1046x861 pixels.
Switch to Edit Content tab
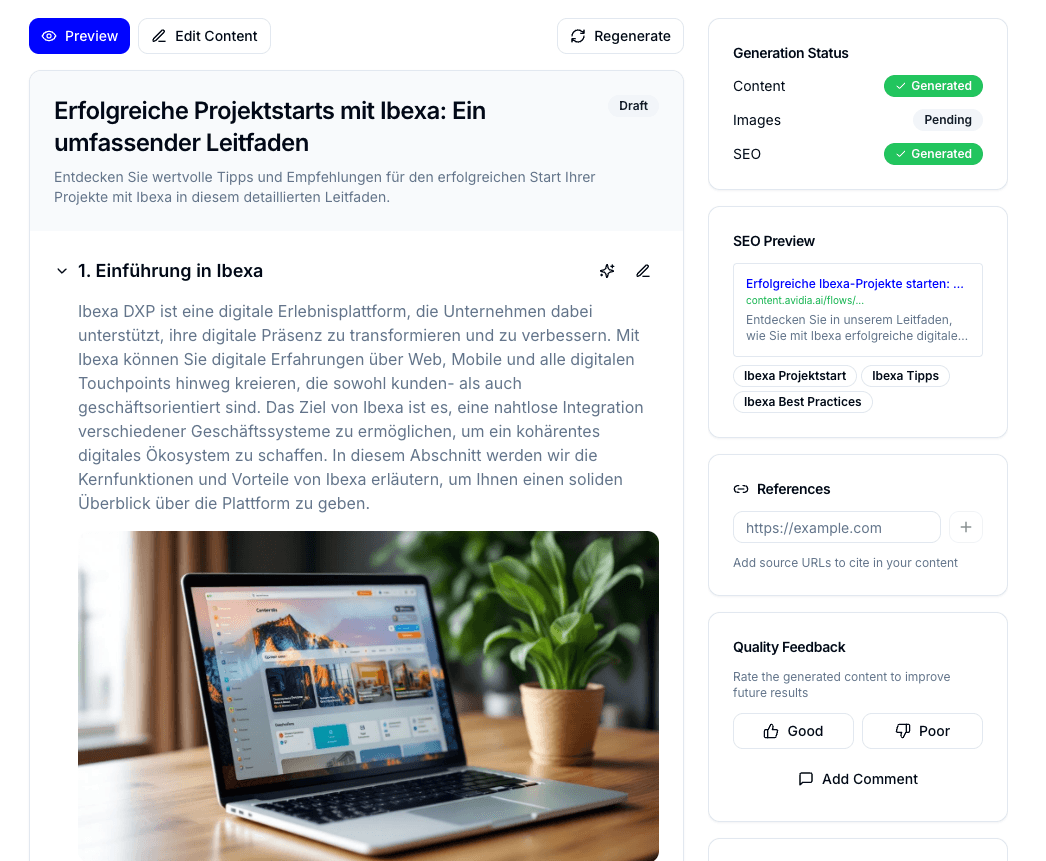pos(204,36)
